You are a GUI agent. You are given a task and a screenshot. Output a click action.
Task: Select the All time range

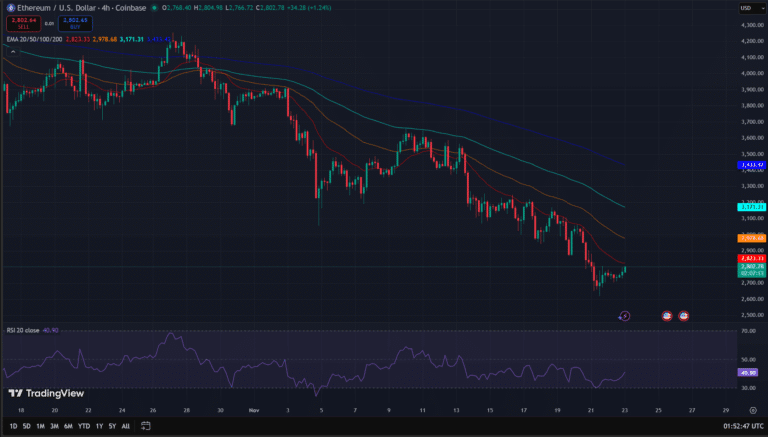pos(124,425)
